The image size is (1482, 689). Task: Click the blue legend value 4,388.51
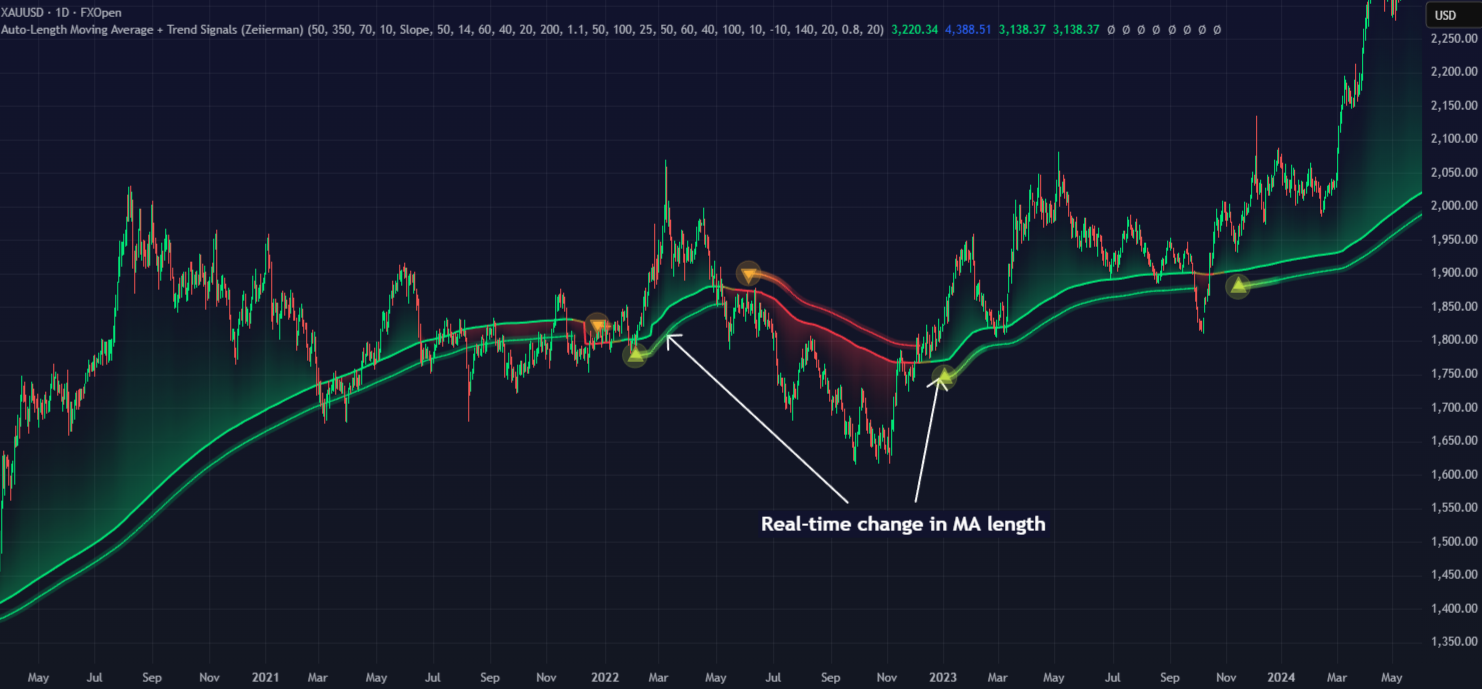pyautogui.click(x=967, y=30)
